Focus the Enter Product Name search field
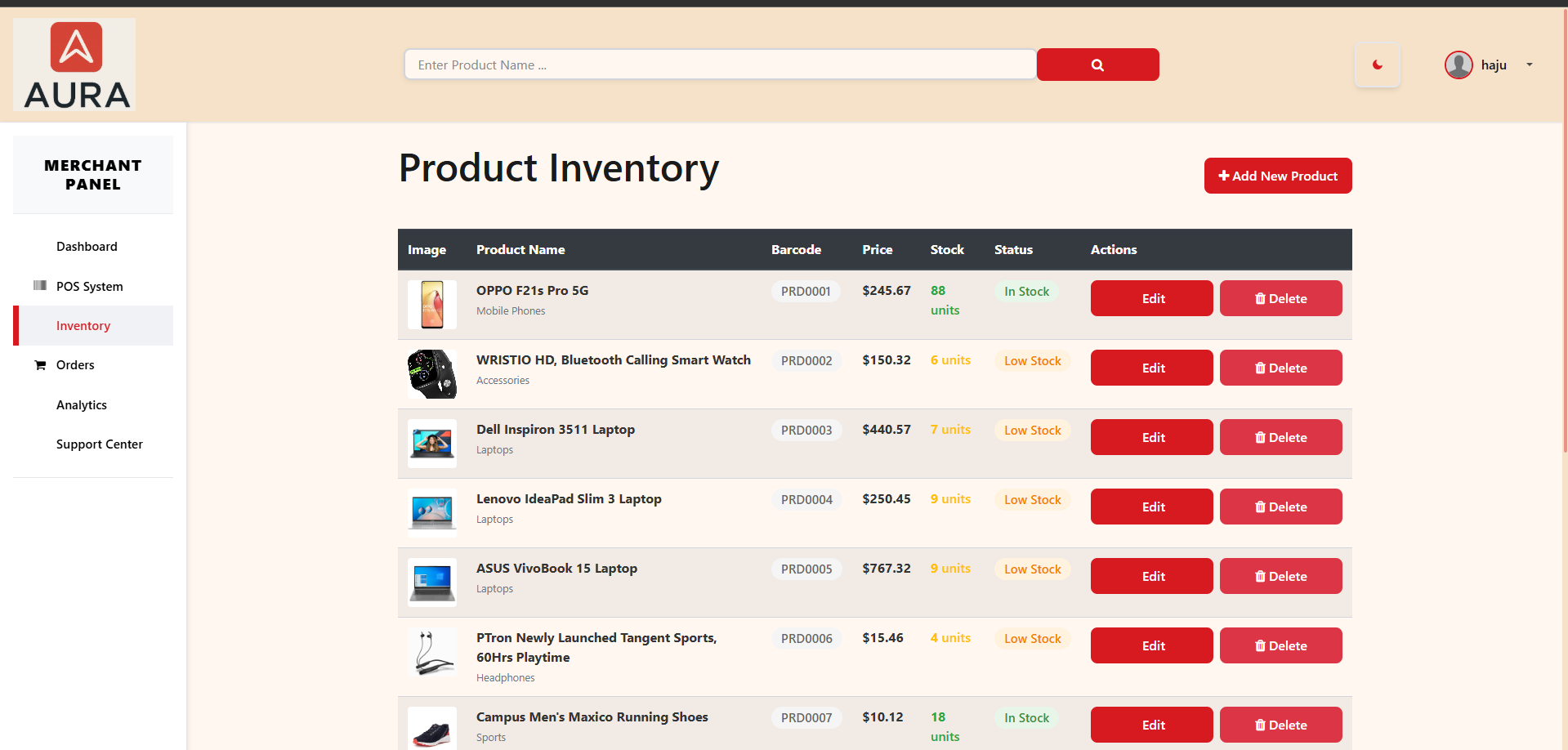The height and width of the screenshot is (750, 1568). click(720, 65)
